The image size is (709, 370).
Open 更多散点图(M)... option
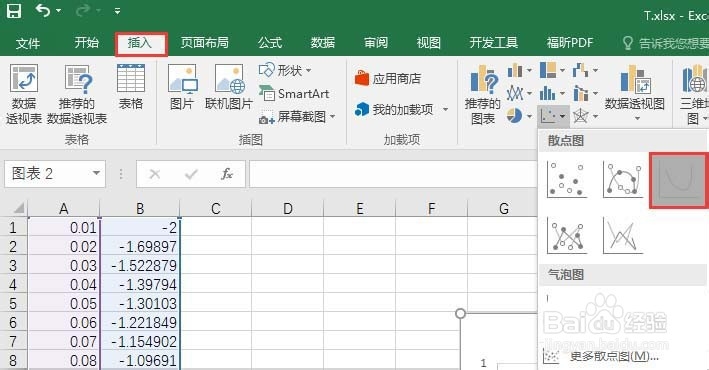tap(601, 356)
